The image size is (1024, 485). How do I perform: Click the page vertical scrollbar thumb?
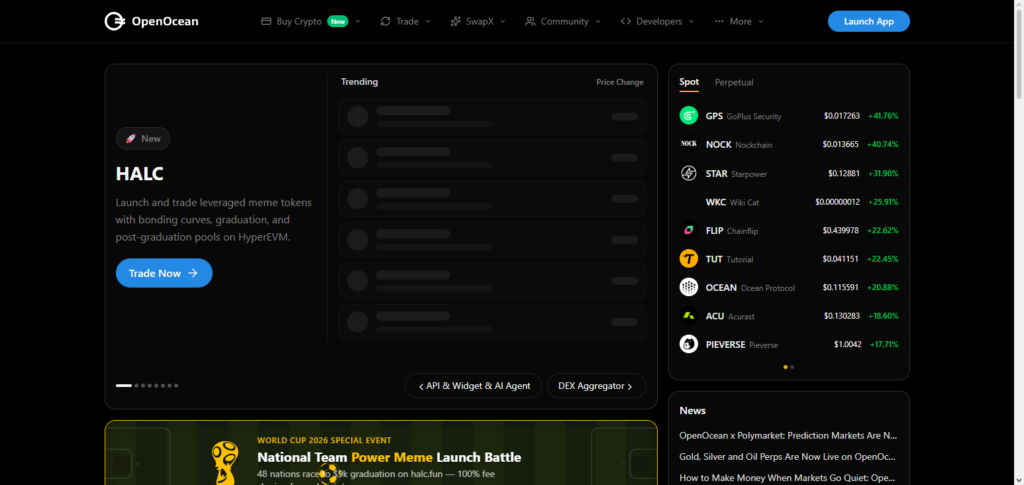(1019, 55)
